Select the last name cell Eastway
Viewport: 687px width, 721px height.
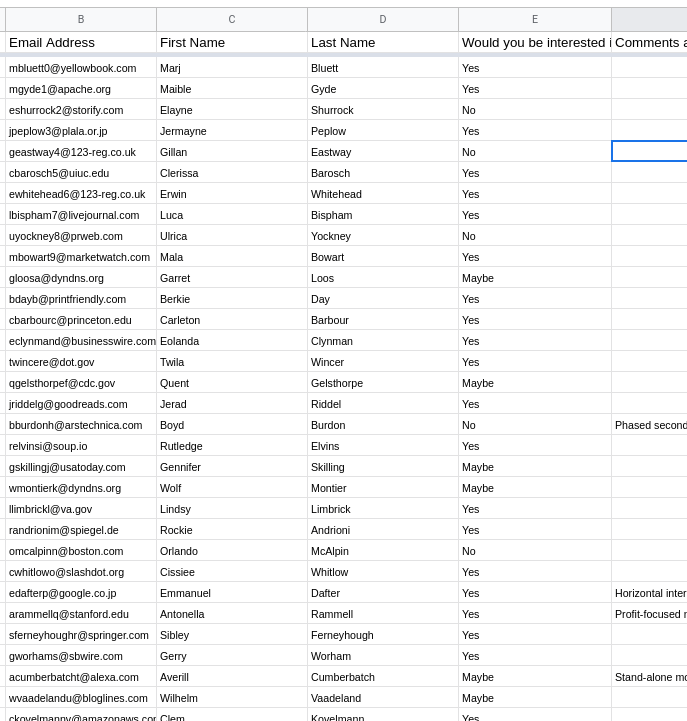coord(383,152)
